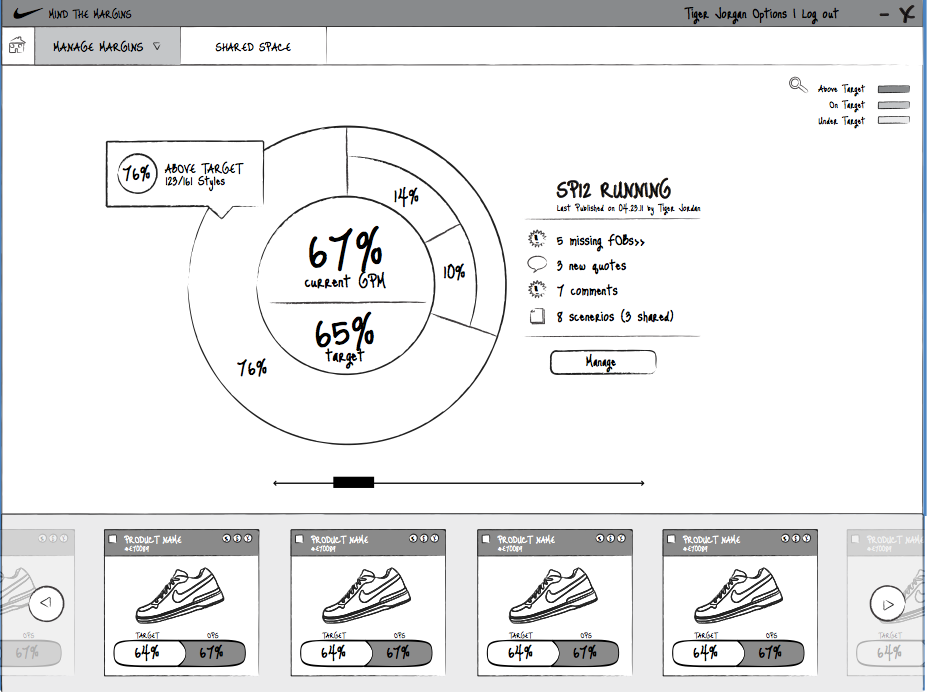Click the 67% OPS pill on fourth full card
The width and height of the screenshot is (927, 692).
point(770,653)
